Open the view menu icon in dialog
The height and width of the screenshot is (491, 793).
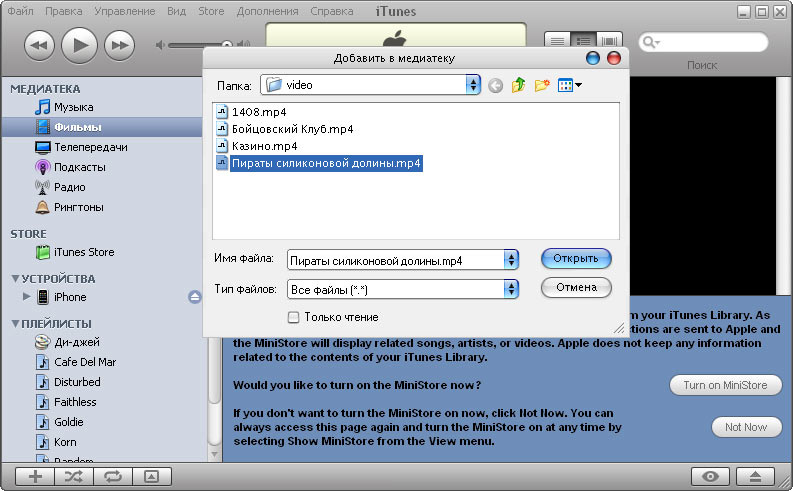[569, 85]
